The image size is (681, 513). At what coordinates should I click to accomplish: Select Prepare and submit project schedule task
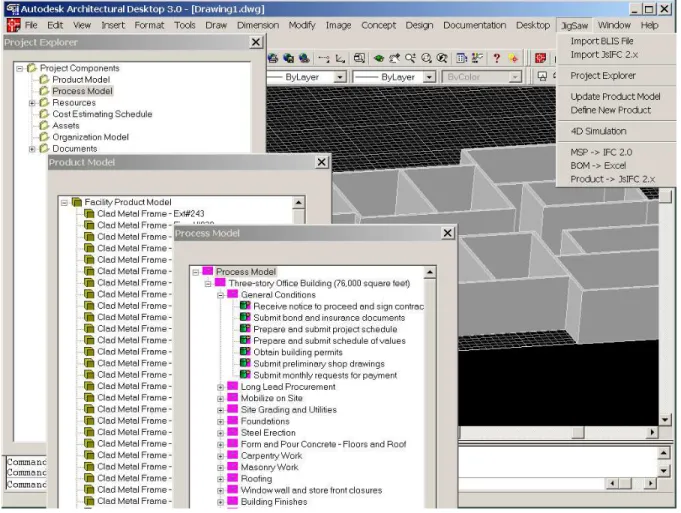coord(325,329)
